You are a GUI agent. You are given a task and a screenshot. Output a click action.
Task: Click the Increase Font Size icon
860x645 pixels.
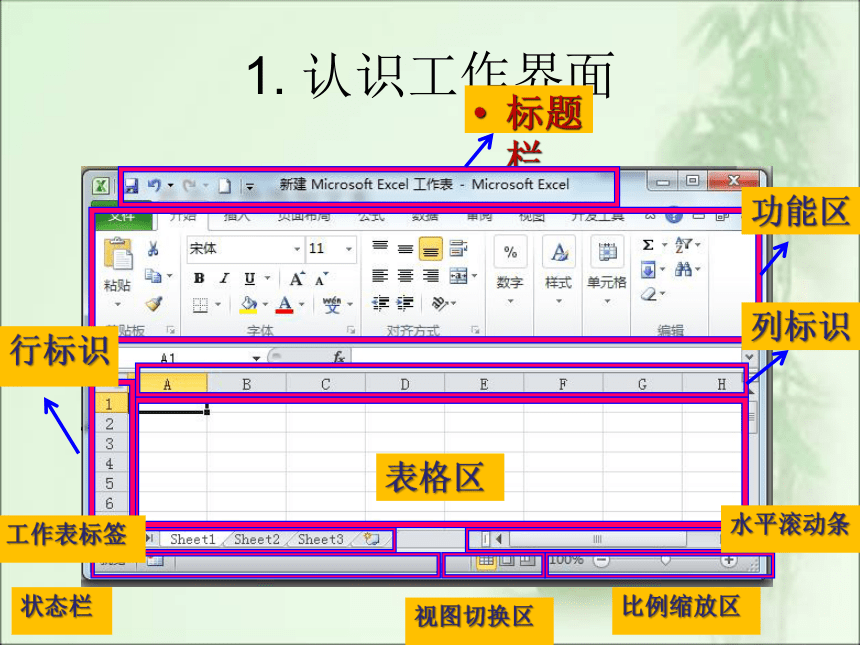(x=297, y=279)
